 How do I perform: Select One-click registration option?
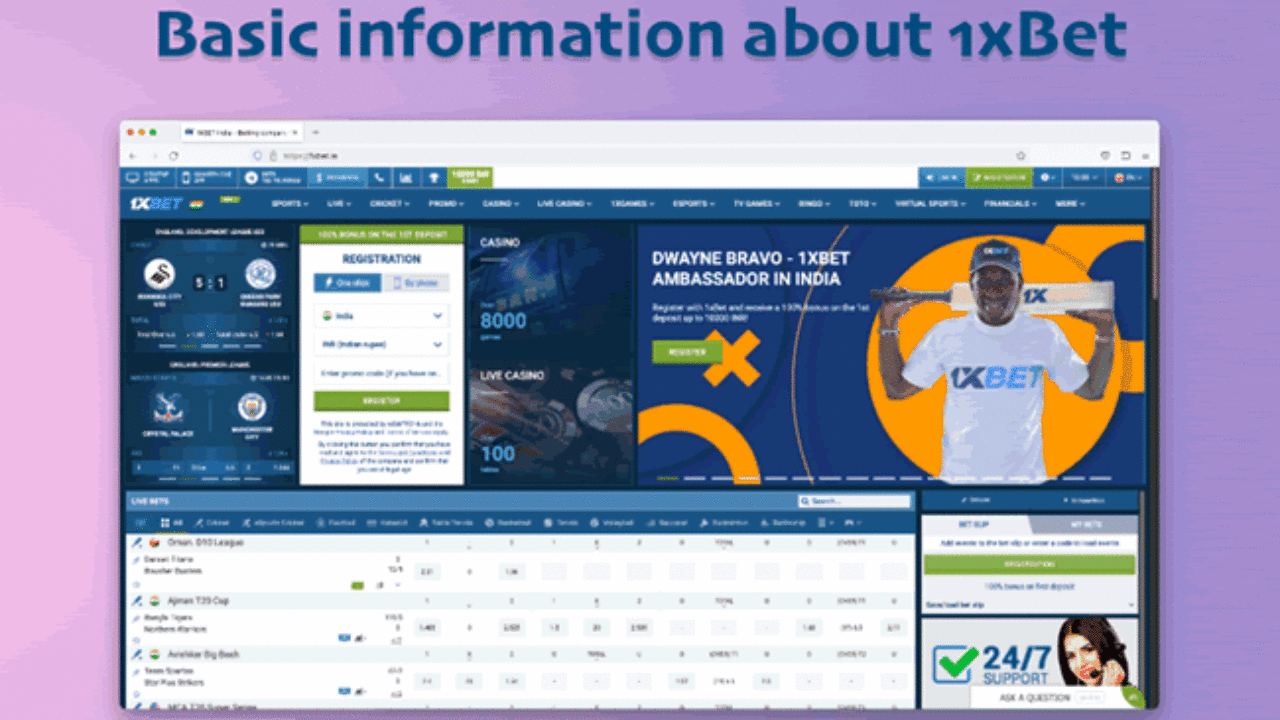[x=347, y=283]
